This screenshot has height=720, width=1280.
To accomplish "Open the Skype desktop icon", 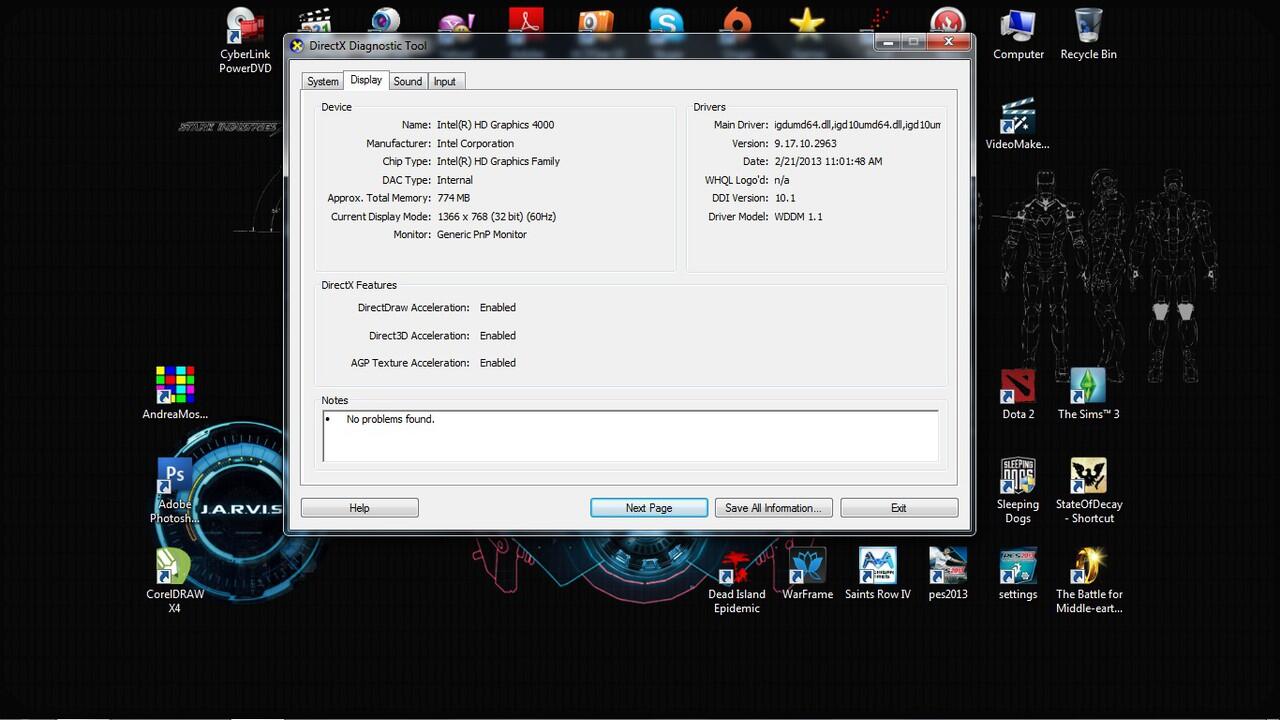I will (666, 20).
